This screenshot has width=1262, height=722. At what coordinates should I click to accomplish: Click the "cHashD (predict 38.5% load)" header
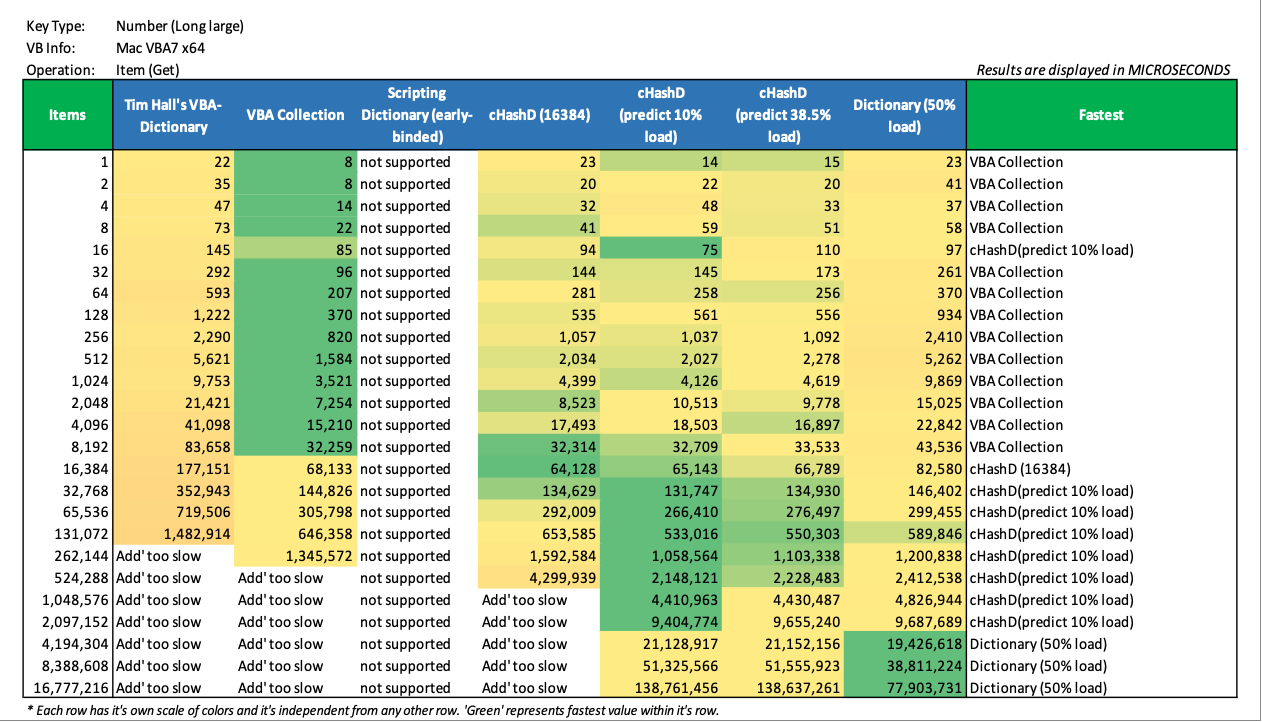pos(783,115)
